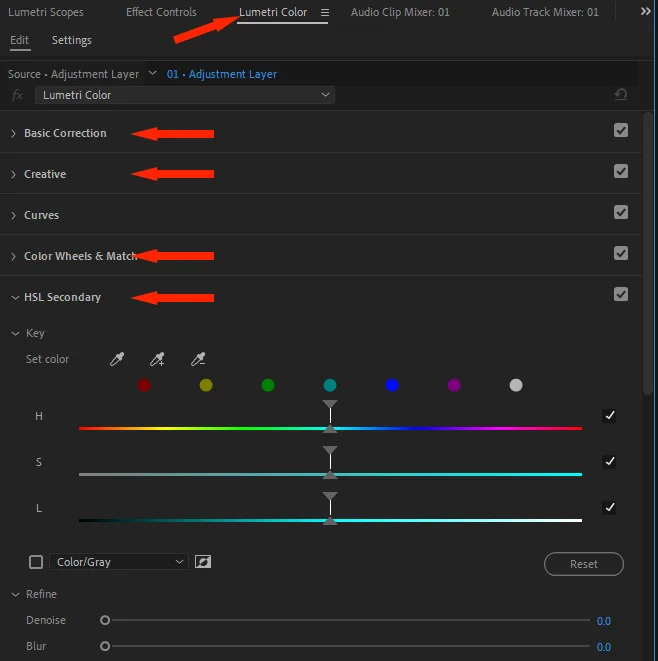658x661 pixels.
Task: Click the Denoise slider knob
Action: pyautogui.click(x=105, y=620)
